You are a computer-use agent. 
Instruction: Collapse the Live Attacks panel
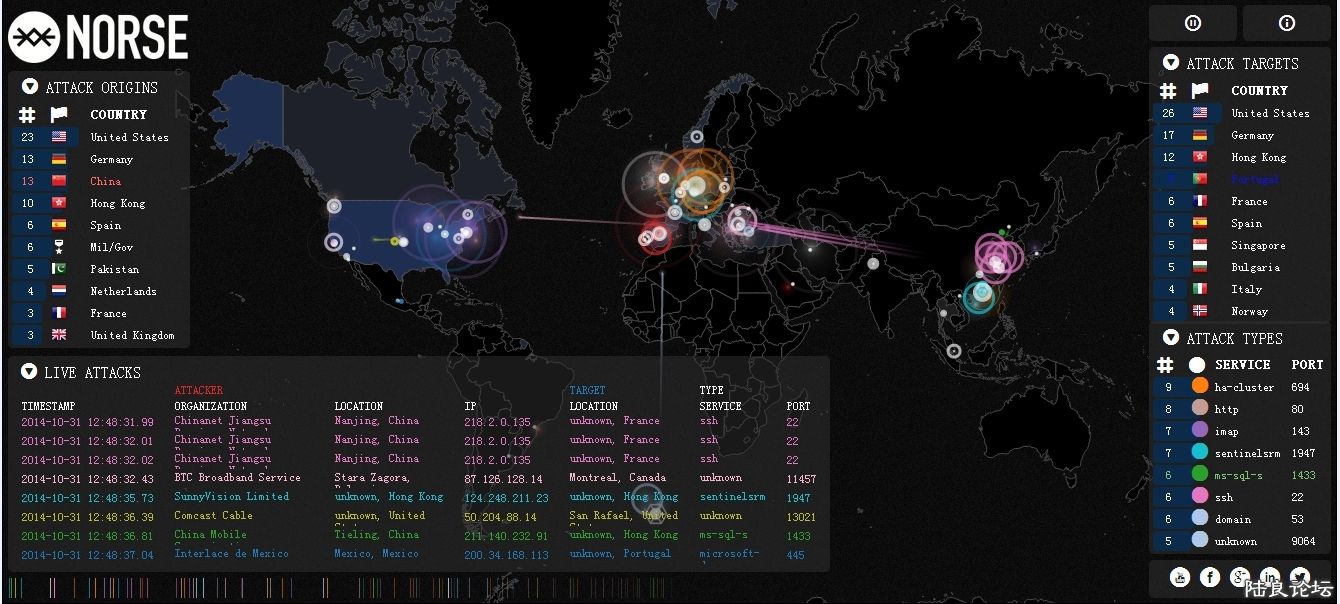tap(29, 372)
